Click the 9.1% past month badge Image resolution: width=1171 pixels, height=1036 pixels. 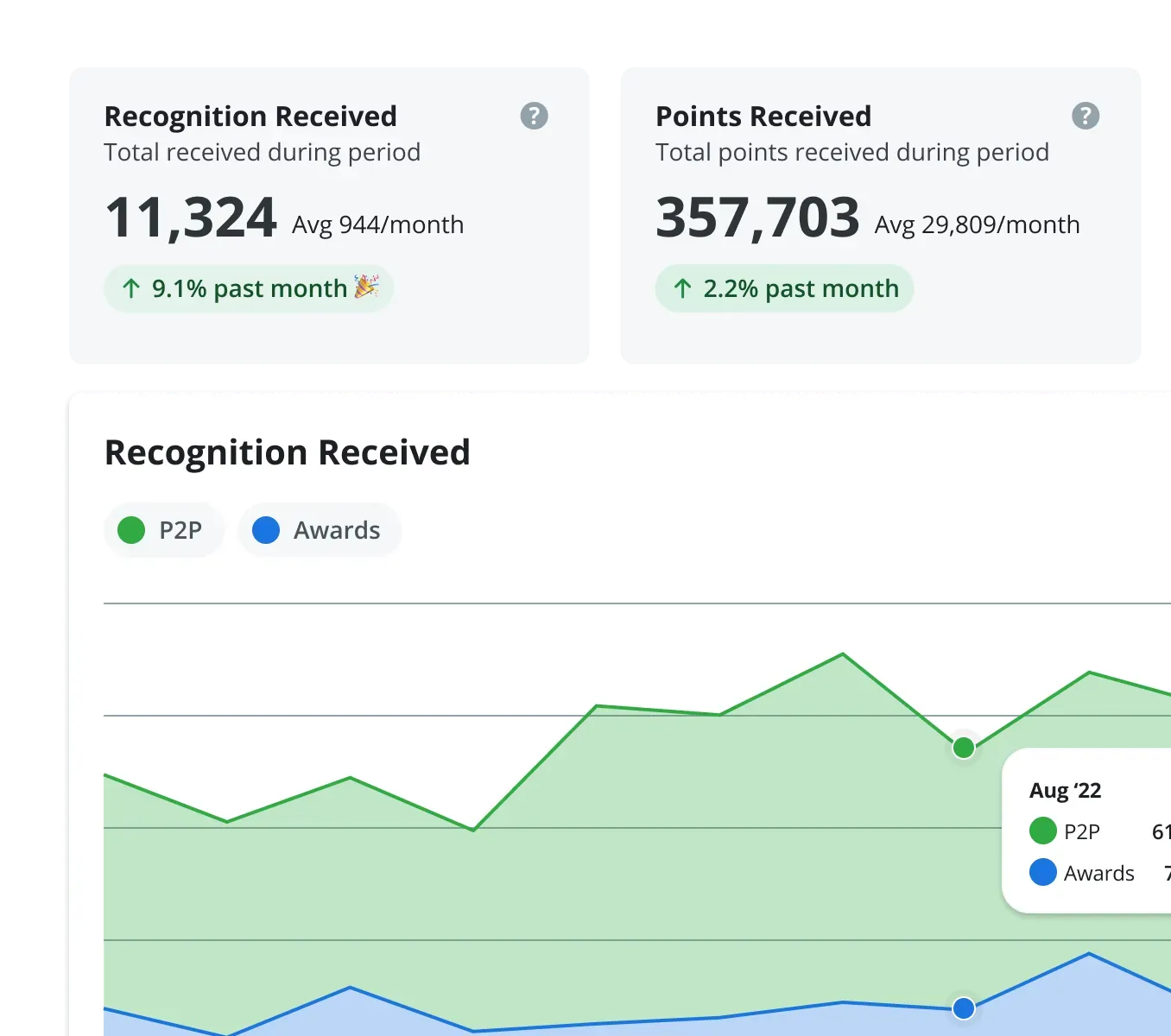(248, 288)
